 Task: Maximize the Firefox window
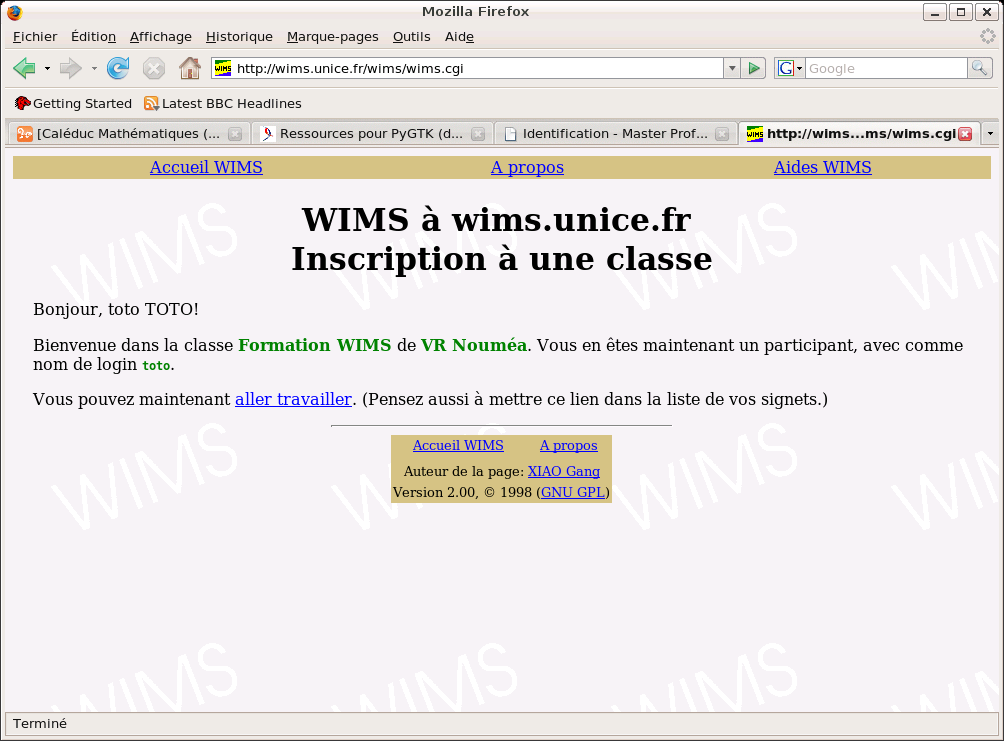click(961, 12)
